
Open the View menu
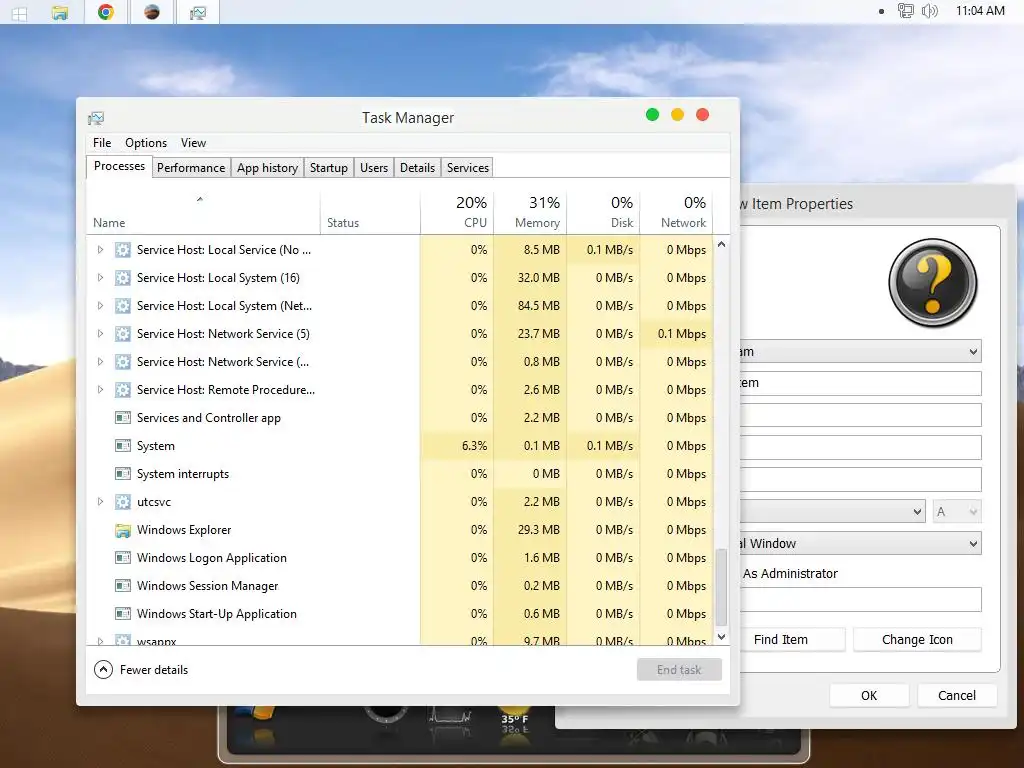(x=193, y=143)
